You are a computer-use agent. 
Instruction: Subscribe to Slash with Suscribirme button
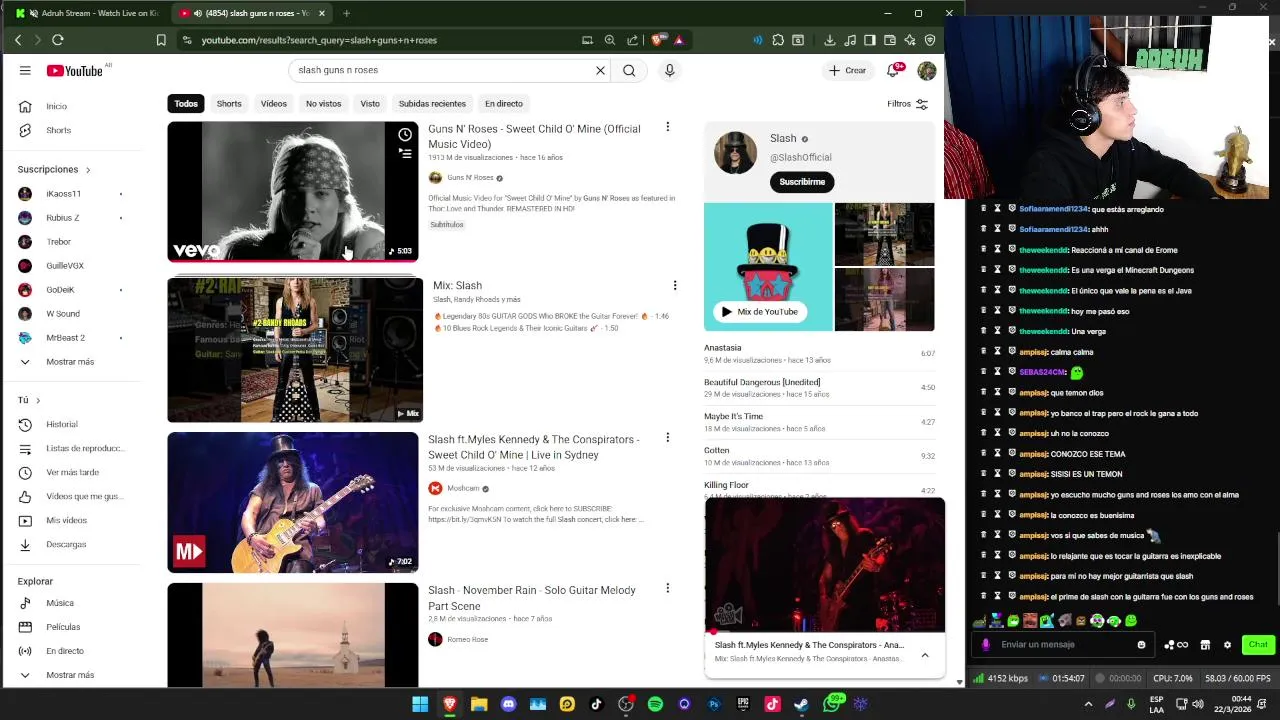(x=802, y=182)
